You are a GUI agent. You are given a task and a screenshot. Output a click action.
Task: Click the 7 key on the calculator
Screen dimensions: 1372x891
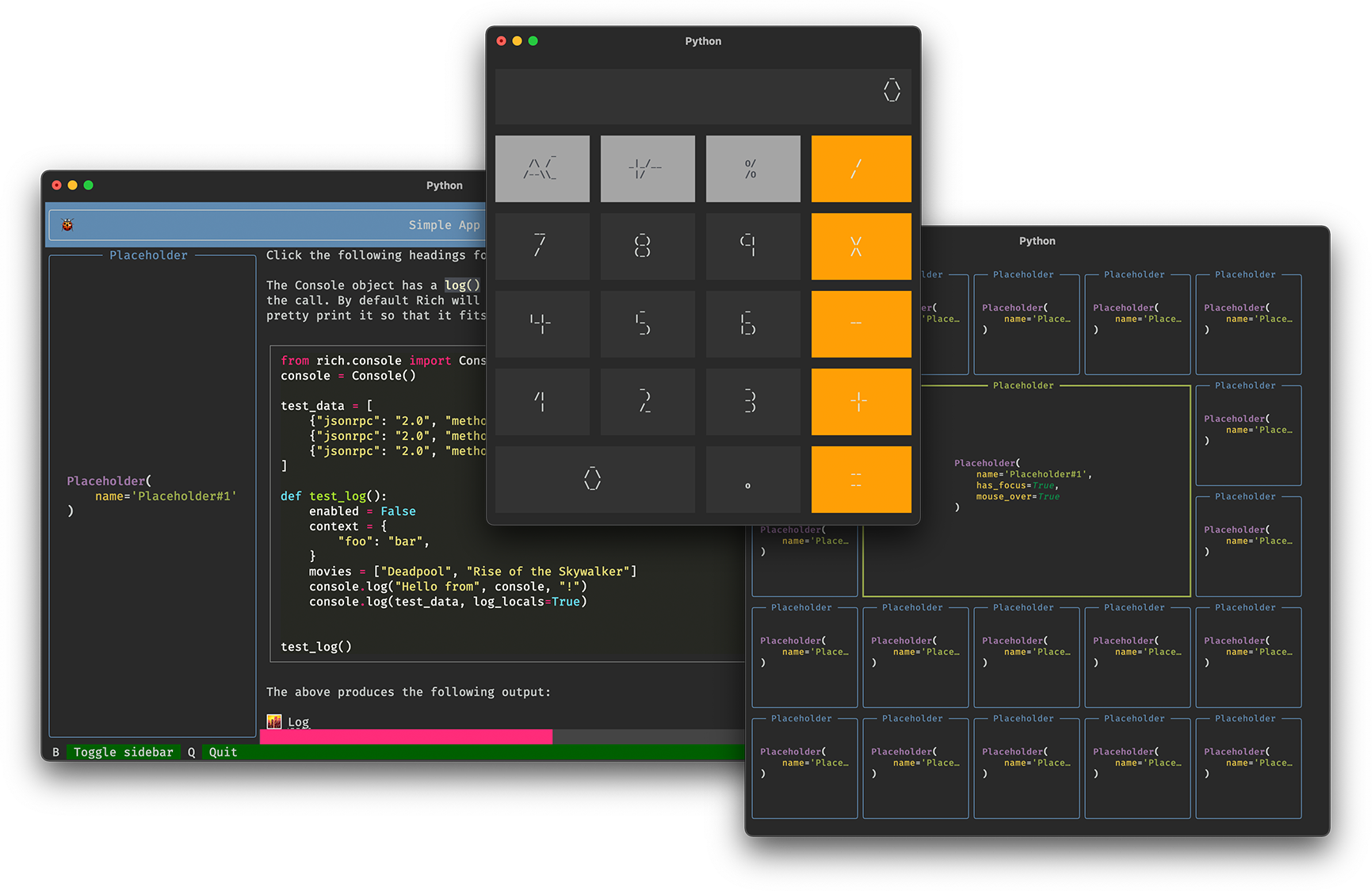coord(542,246)
